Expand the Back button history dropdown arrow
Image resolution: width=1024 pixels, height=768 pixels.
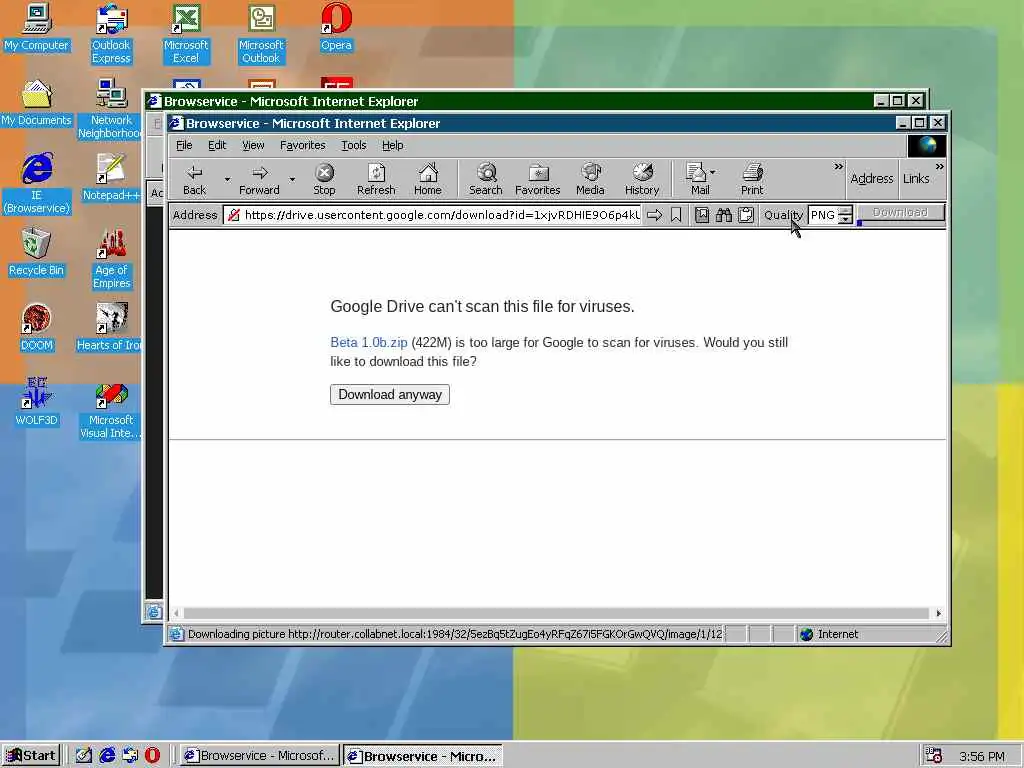point(227,179)
